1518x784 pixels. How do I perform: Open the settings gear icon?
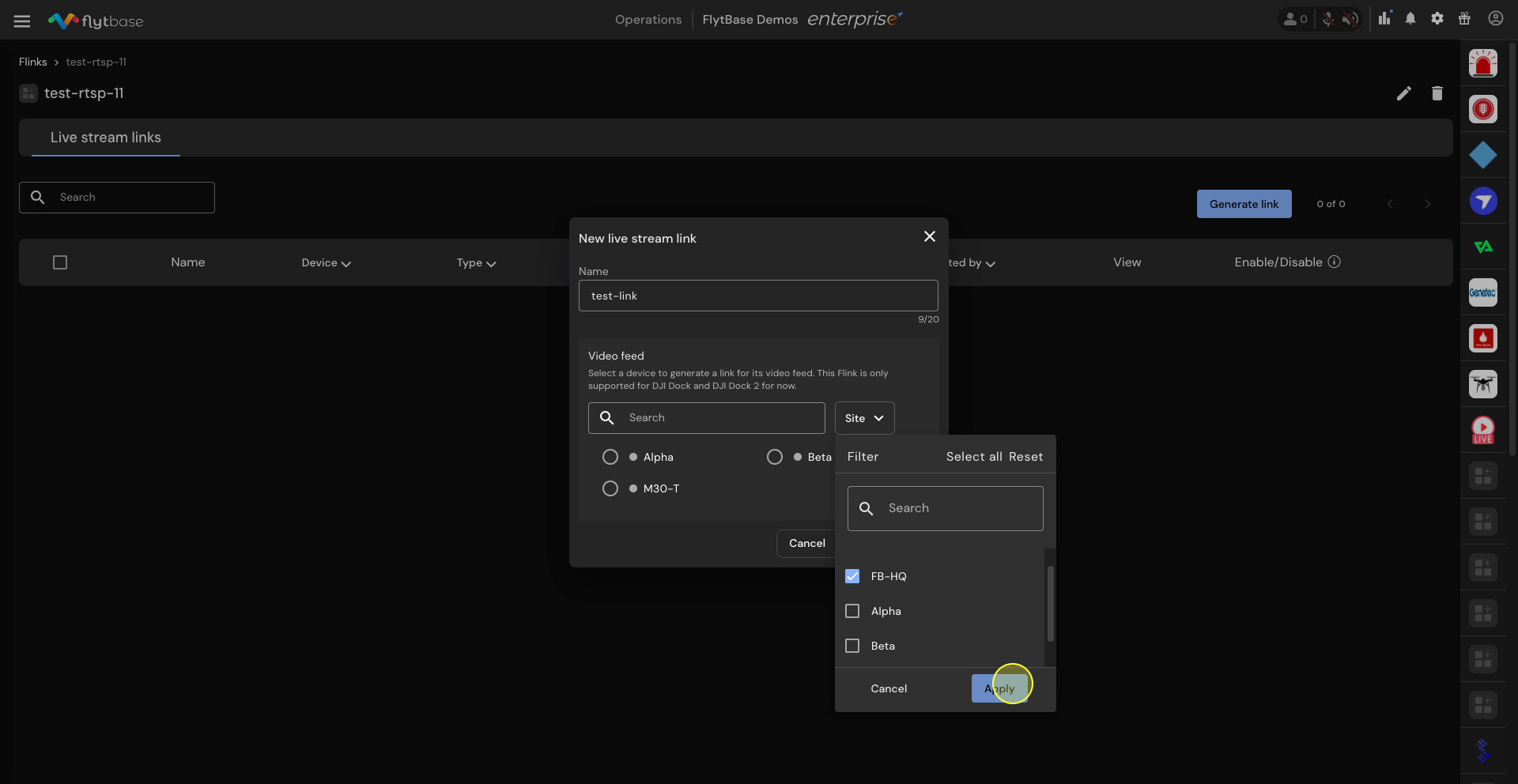click(x=1437, y=19)
